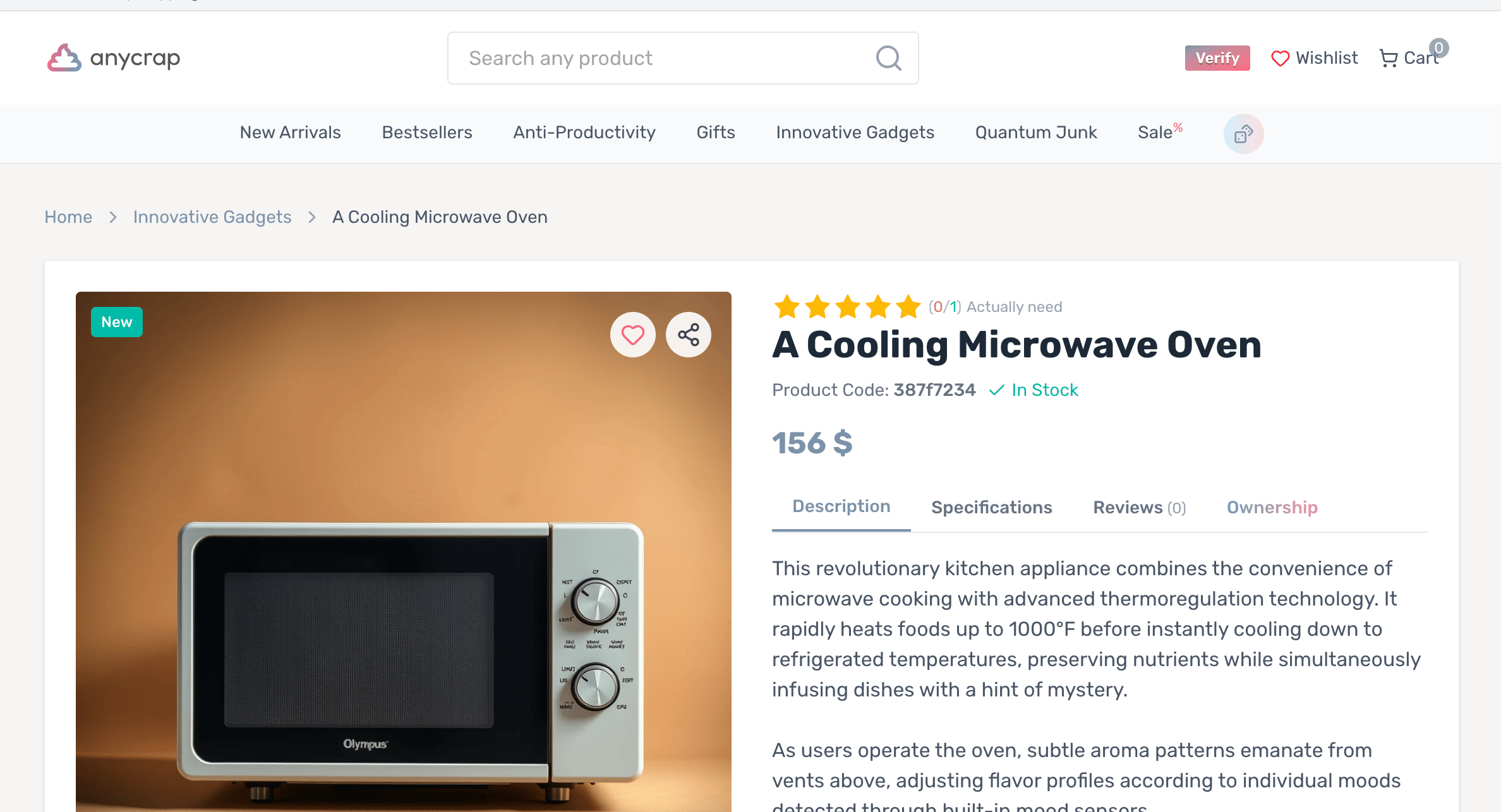1501x812 pixels.
Task: Open the Reviews (0) tab
Action: [1139, 508]
